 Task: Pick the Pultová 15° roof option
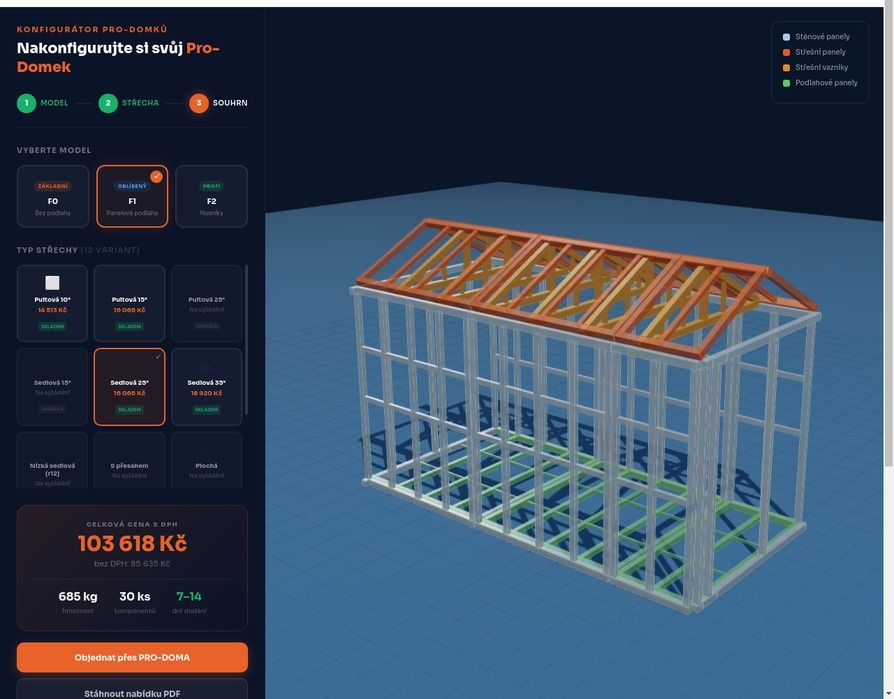click(x=129, y=301)
